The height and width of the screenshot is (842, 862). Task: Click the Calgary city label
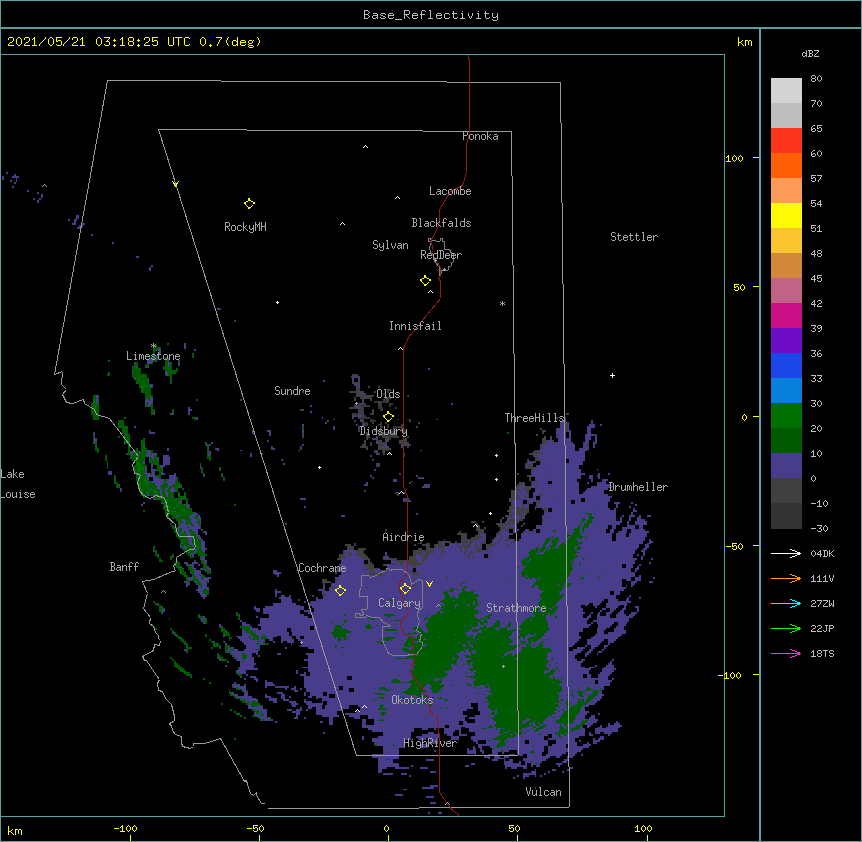(x=399, y=603)
